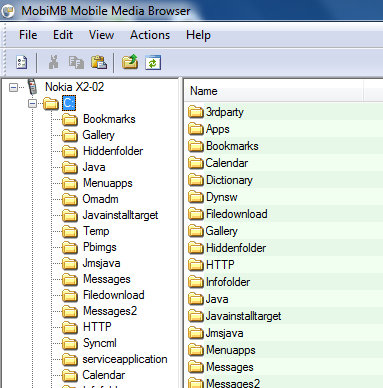
Task: Select Jmsjava in the file list
Action: pos(224,333)
